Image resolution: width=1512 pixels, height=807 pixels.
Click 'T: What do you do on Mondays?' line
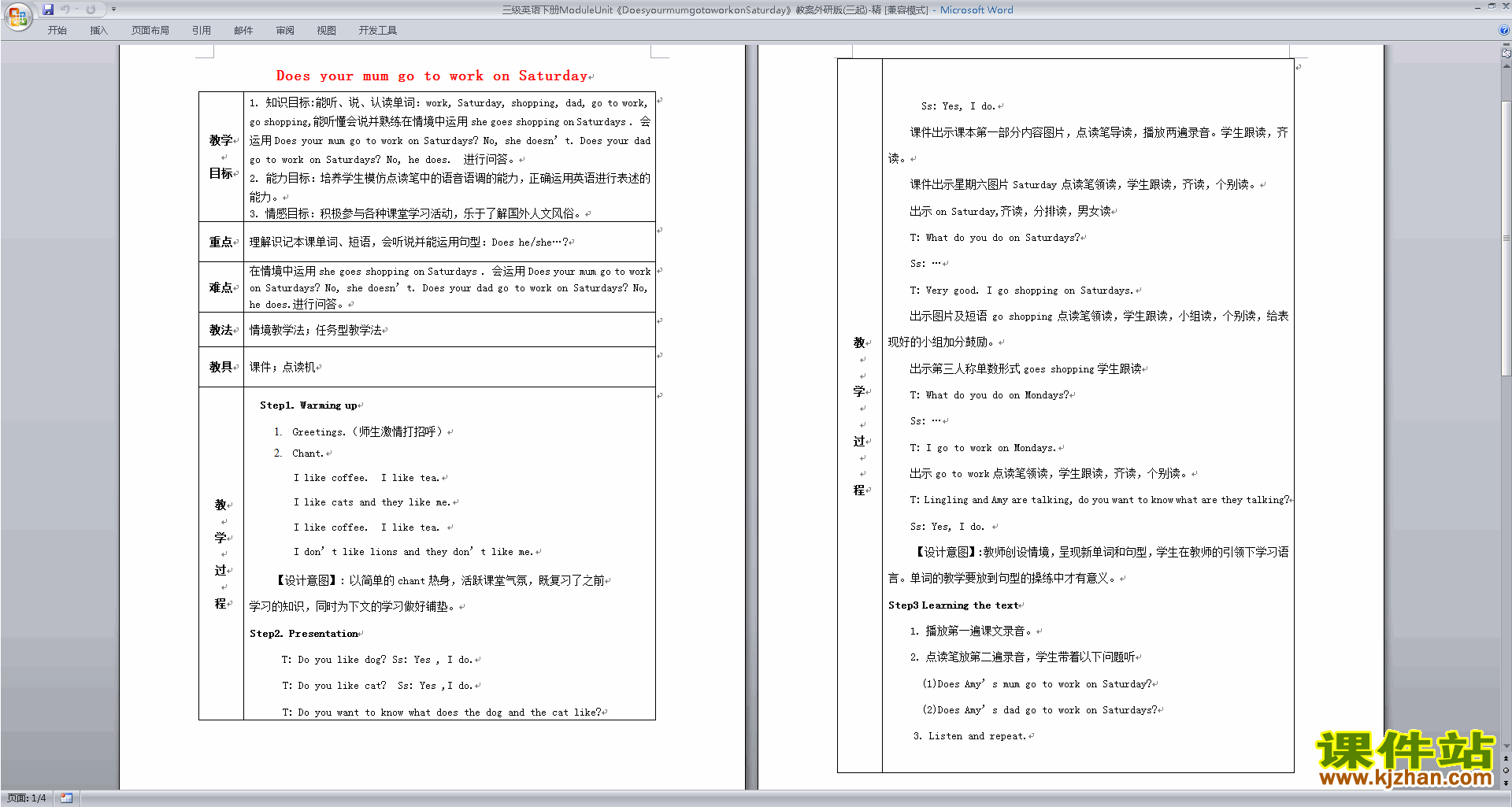pos(988,395)
